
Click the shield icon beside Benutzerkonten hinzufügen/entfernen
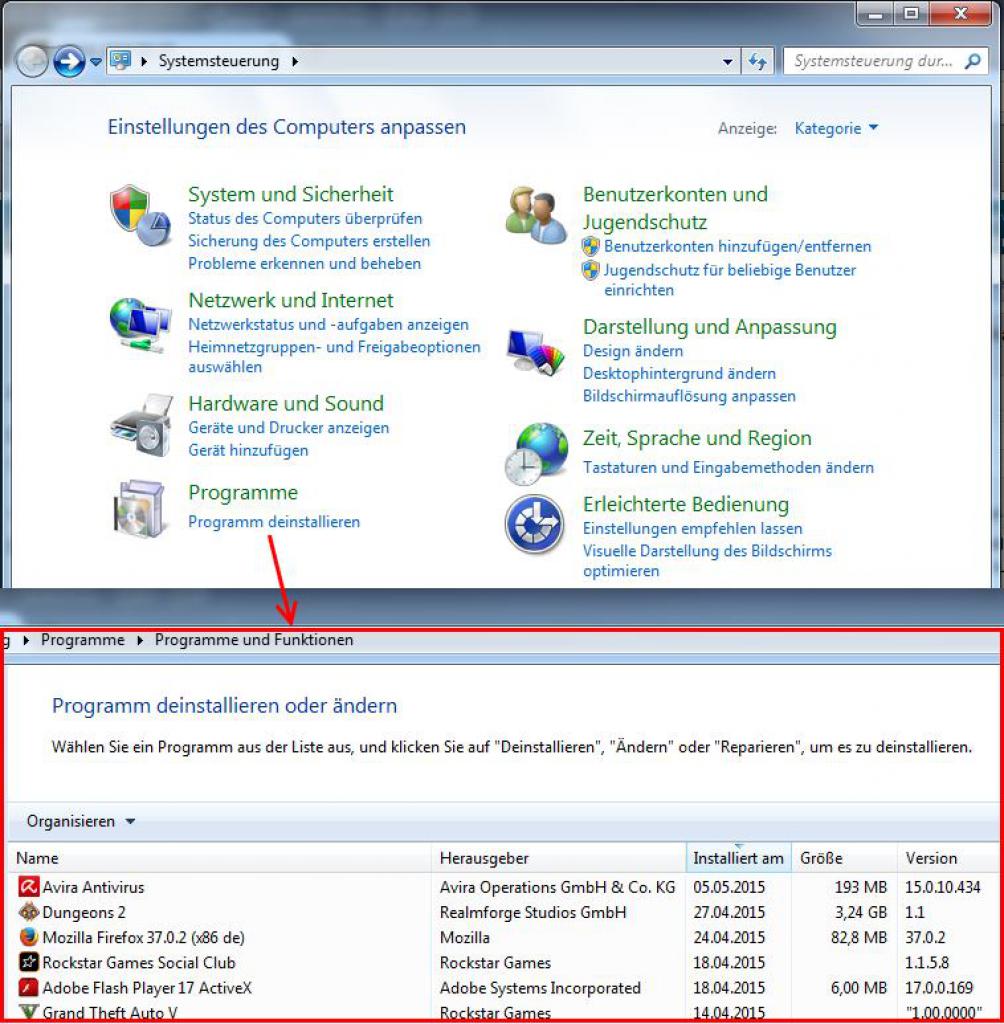tap(591, 246)
